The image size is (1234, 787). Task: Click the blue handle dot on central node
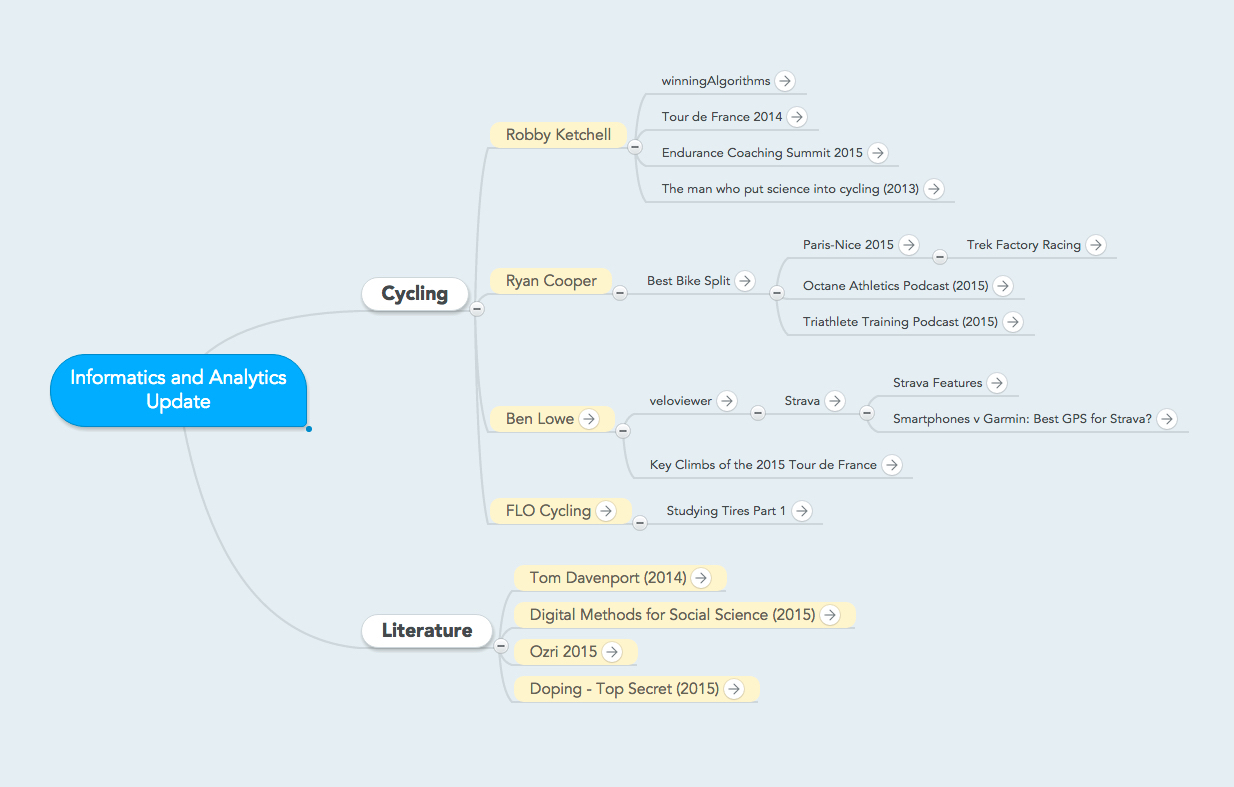(309, 429)
